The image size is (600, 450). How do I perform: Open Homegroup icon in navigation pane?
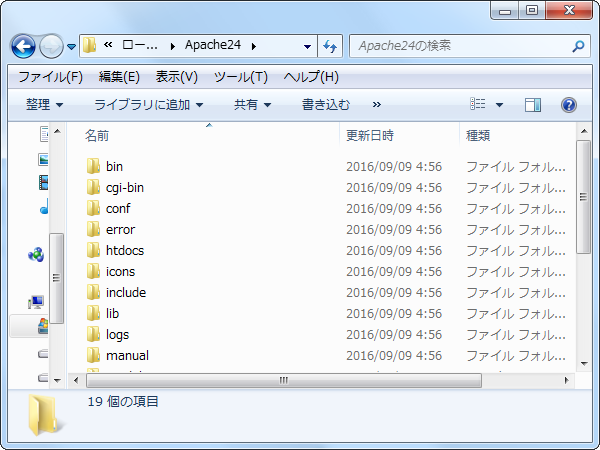coord(36,254)
